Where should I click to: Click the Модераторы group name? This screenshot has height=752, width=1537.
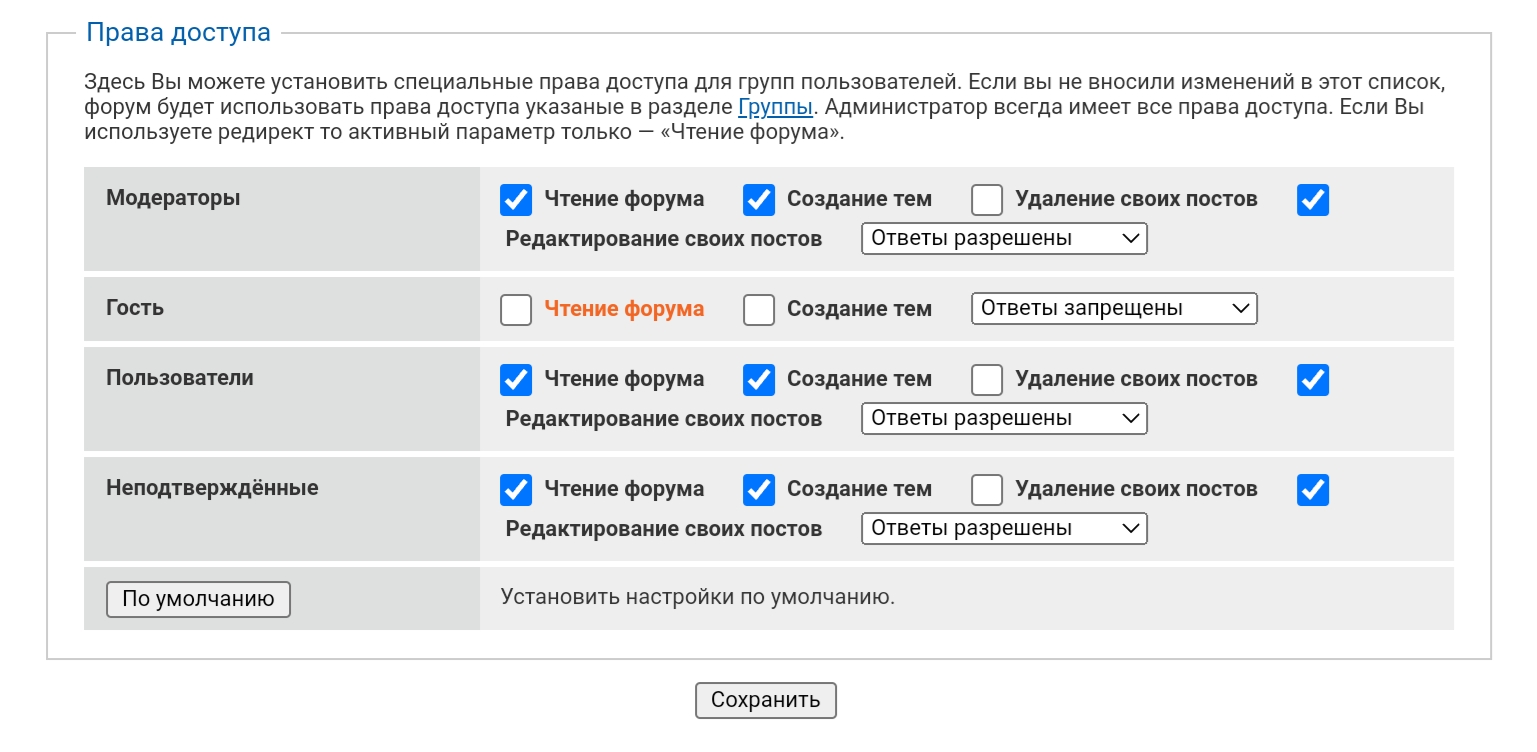pyautogui.click(x=173, y=198)
